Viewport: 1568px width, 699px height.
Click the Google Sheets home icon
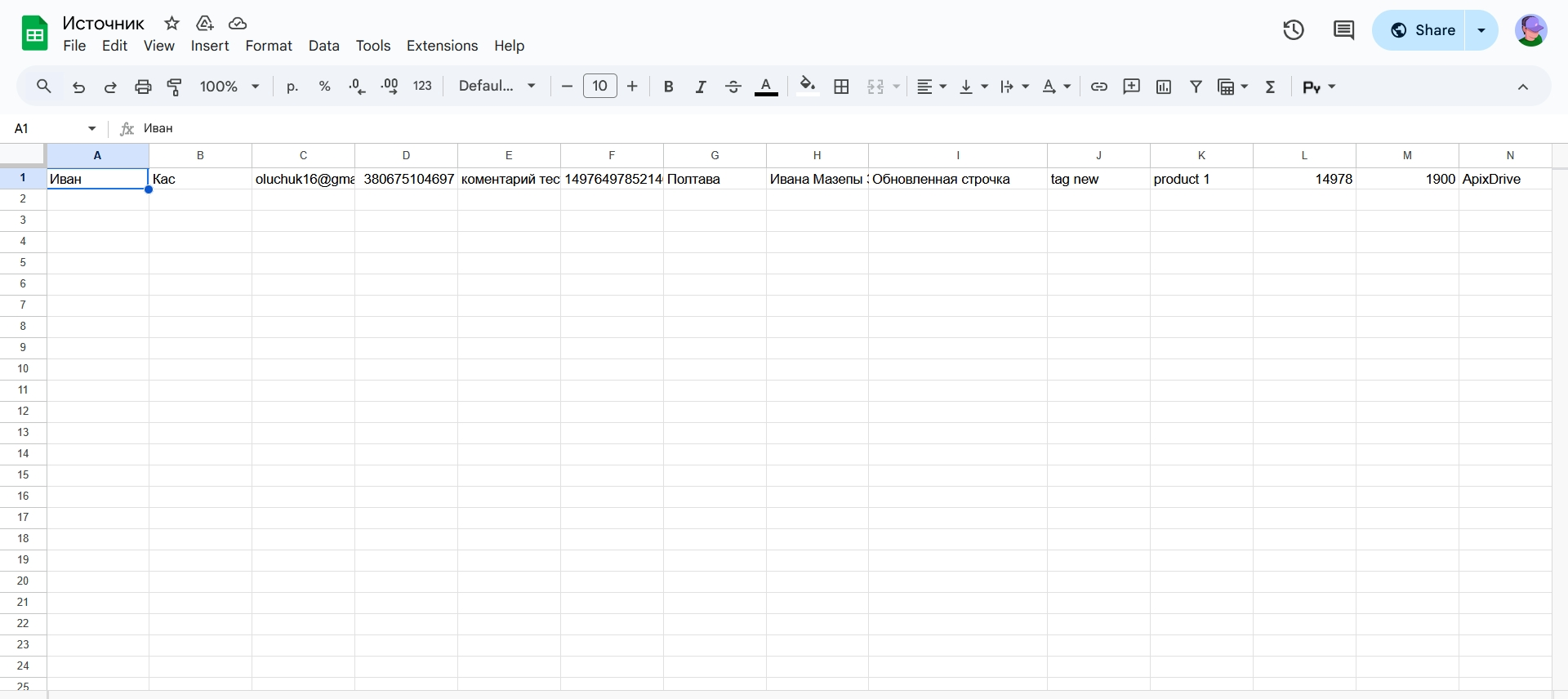click(34, 33)
